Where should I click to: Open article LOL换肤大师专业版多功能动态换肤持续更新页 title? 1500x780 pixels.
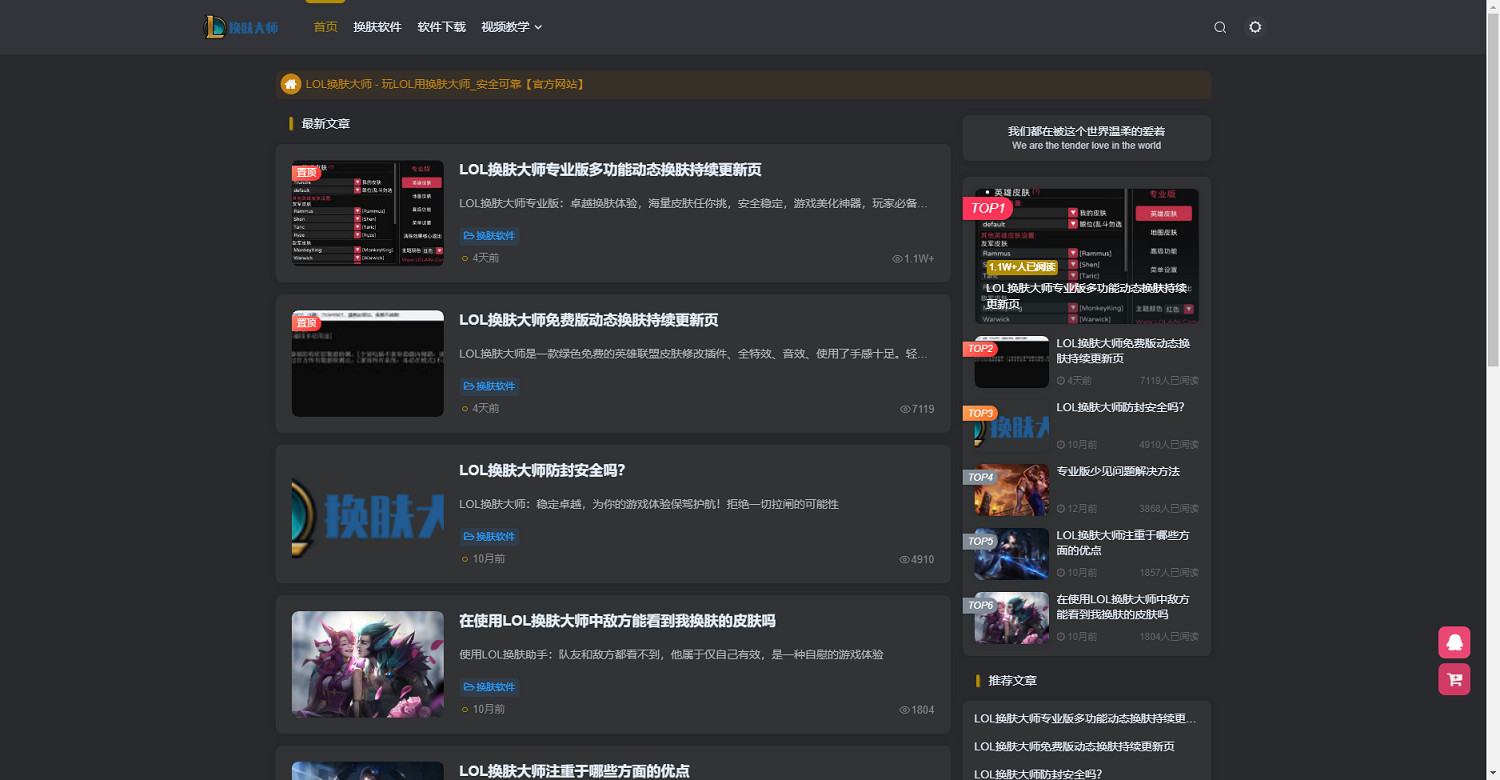point(610,170)
